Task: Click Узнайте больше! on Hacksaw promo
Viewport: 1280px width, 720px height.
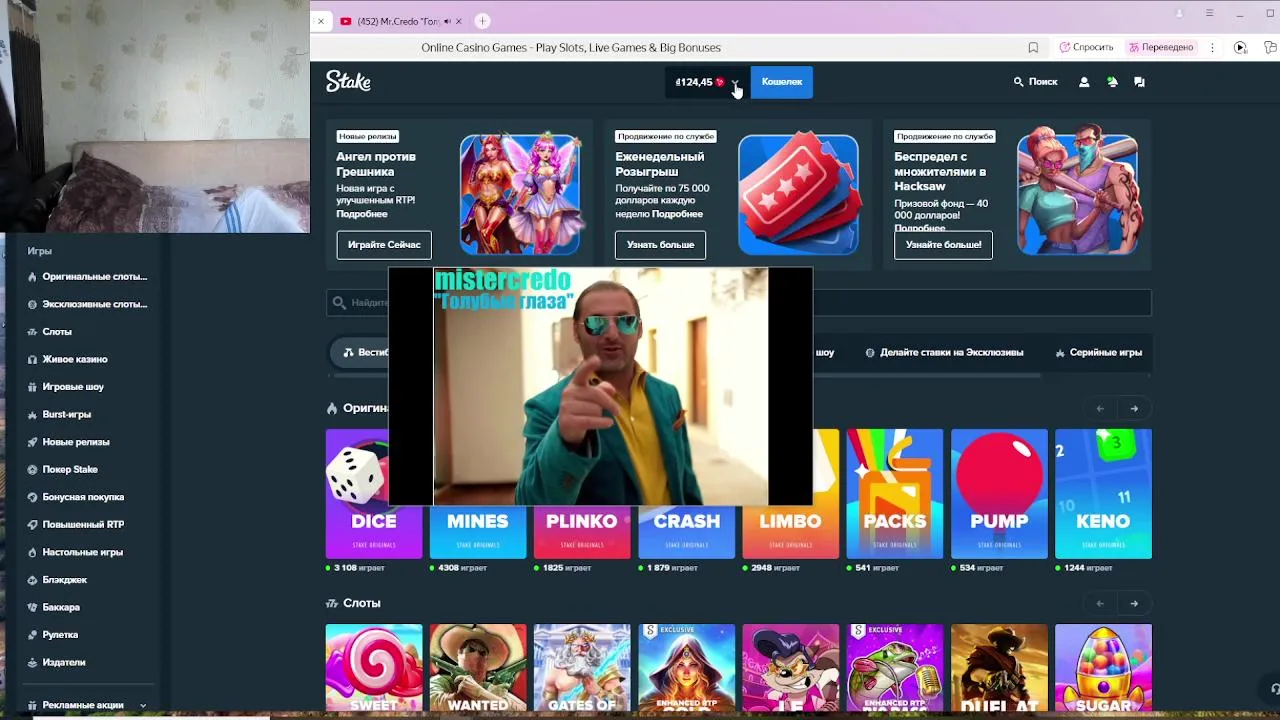Action: pyautogui.click(x=943, y=245)
